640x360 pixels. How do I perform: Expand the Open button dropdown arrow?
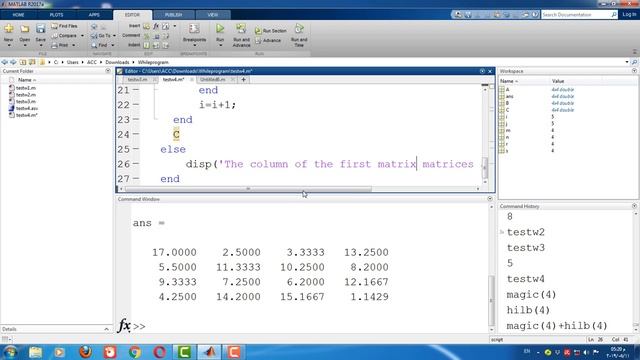[x=24, y=45]
